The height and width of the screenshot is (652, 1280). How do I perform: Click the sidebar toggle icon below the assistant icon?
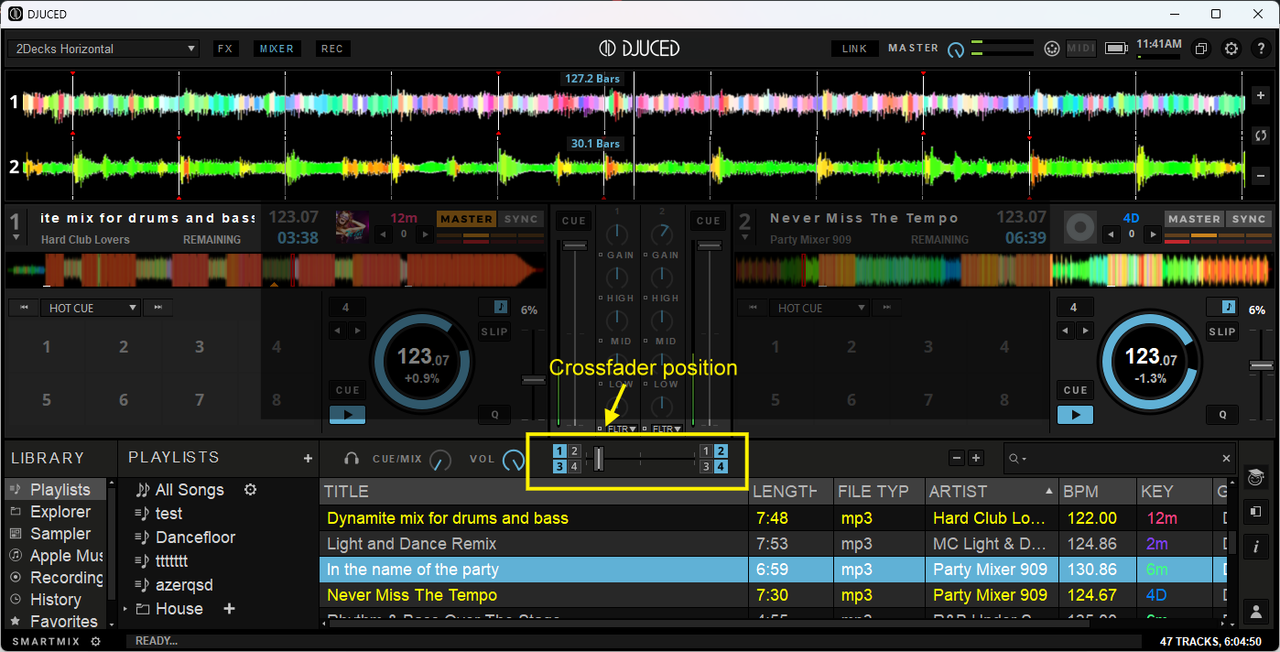(1255, 512)
